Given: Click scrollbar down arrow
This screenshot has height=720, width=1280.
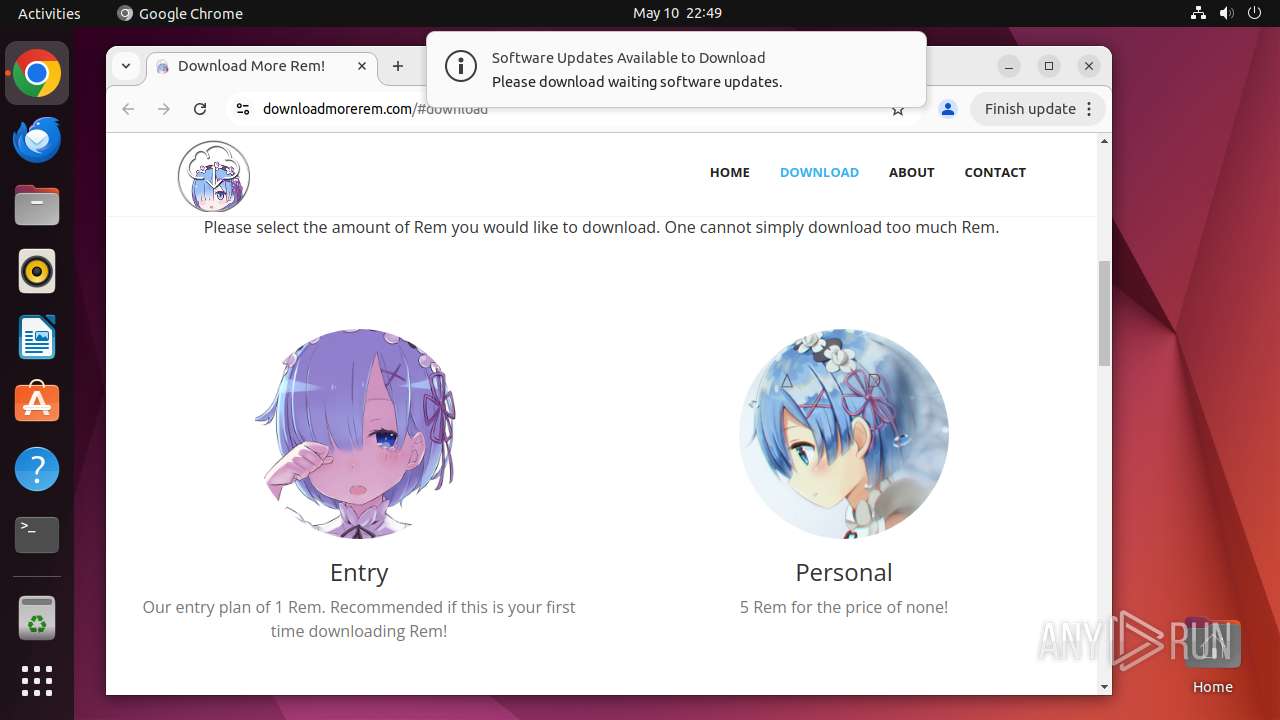Looking at the screenshot, I should click(1104, 686).
